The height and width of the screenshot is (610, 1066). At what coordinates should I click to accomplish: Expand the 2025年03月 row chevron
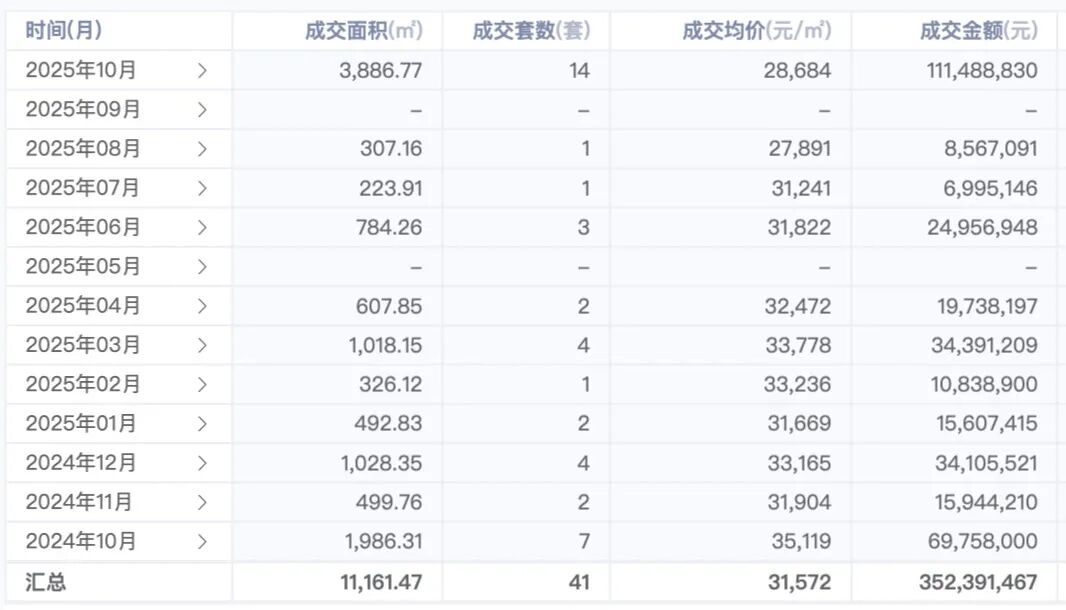point(202,346)
